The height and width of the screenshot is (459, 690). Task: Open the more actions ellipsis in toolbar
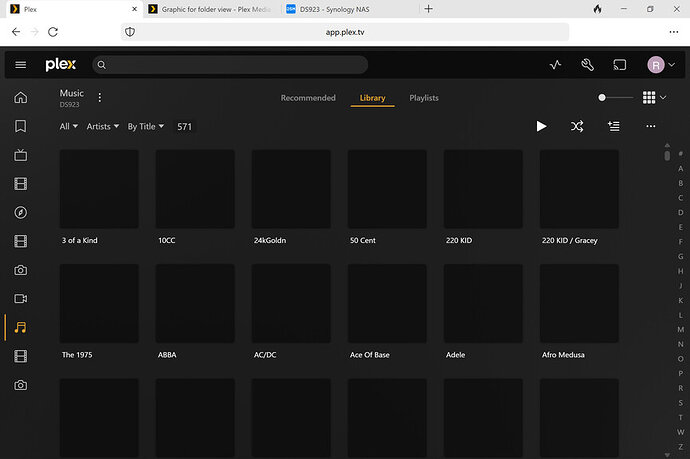[650, 126]
